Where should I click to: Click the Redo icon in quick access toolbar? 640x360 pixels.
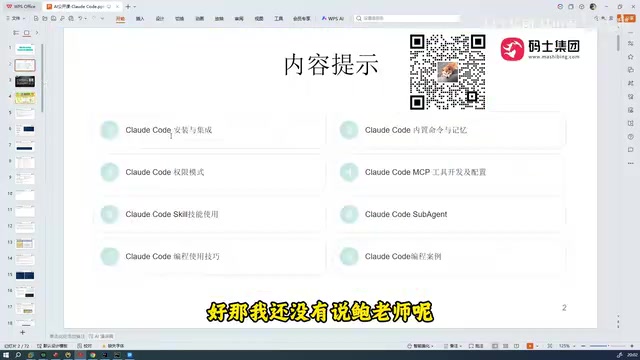(x=94, y=18)
